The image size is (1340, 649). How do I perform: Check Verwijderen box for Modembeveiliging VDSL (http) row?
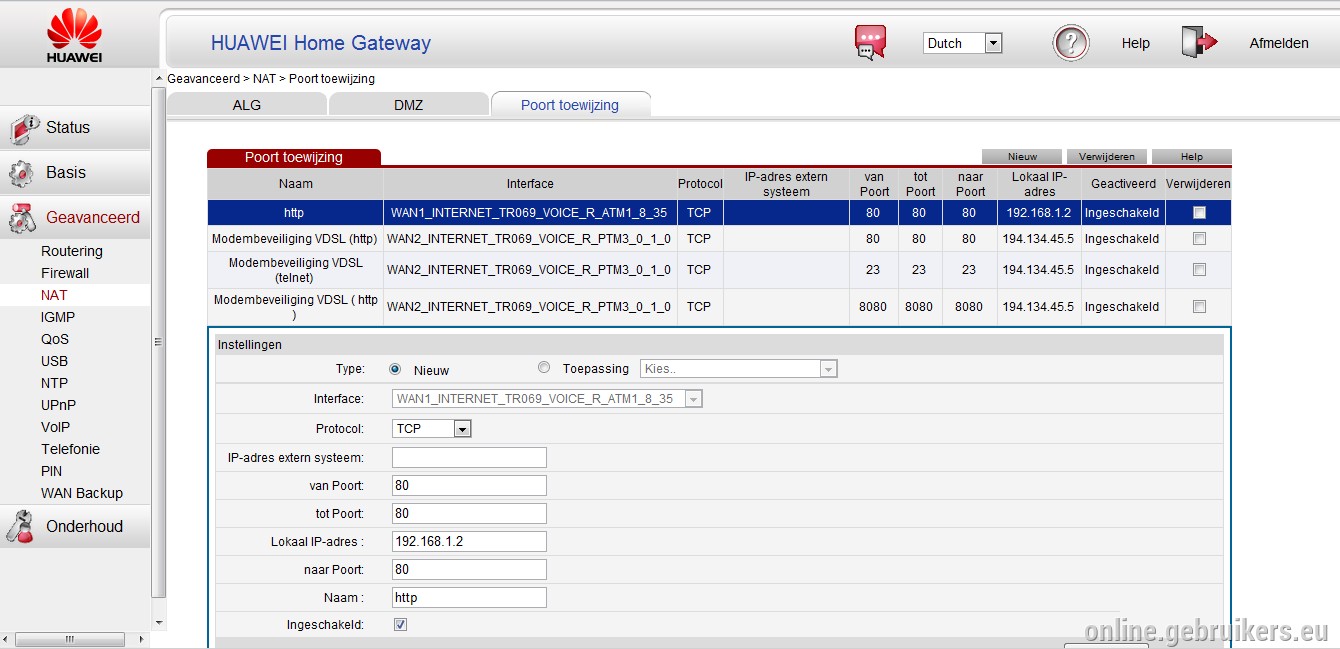click(1199, 239)
